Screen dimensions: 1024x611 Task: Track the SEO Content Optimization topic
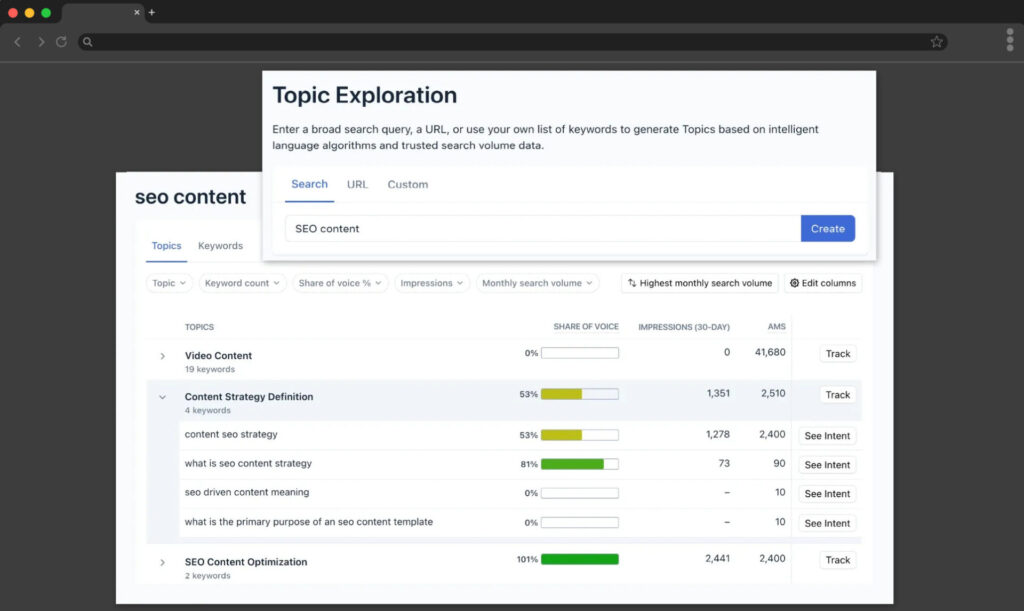click(838, 560)
